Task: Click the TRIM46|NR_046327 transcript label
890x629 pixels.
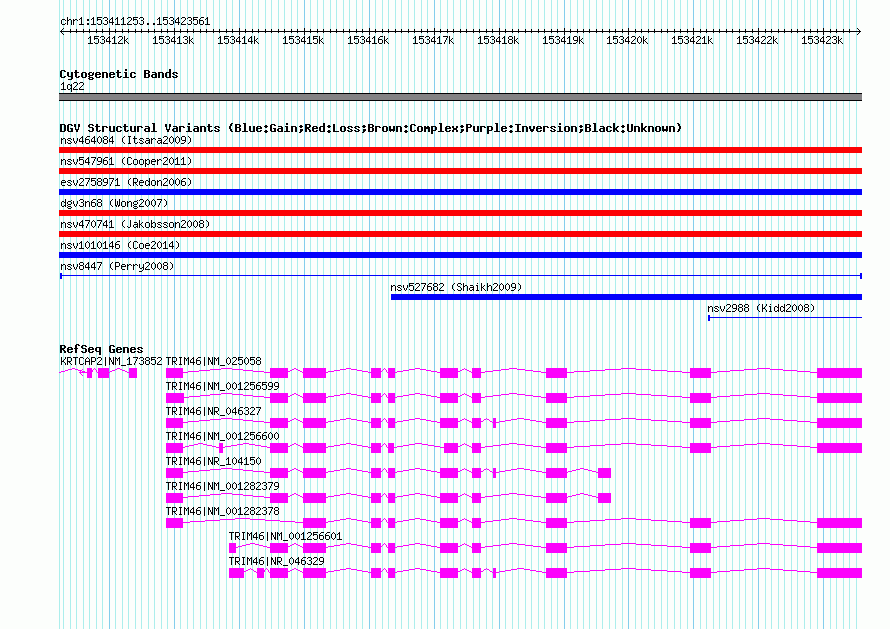Action: click(213, 411)
